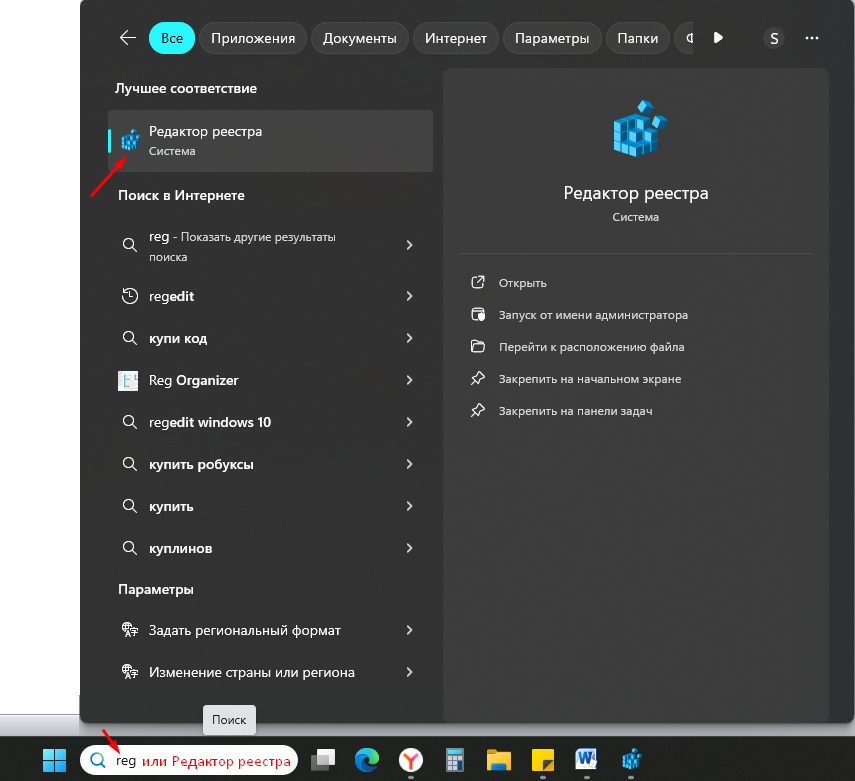Click search icon beside куплинов
The height and width of the screenshot is (781, 855).
pyautogui.click(x=129, y=548)
